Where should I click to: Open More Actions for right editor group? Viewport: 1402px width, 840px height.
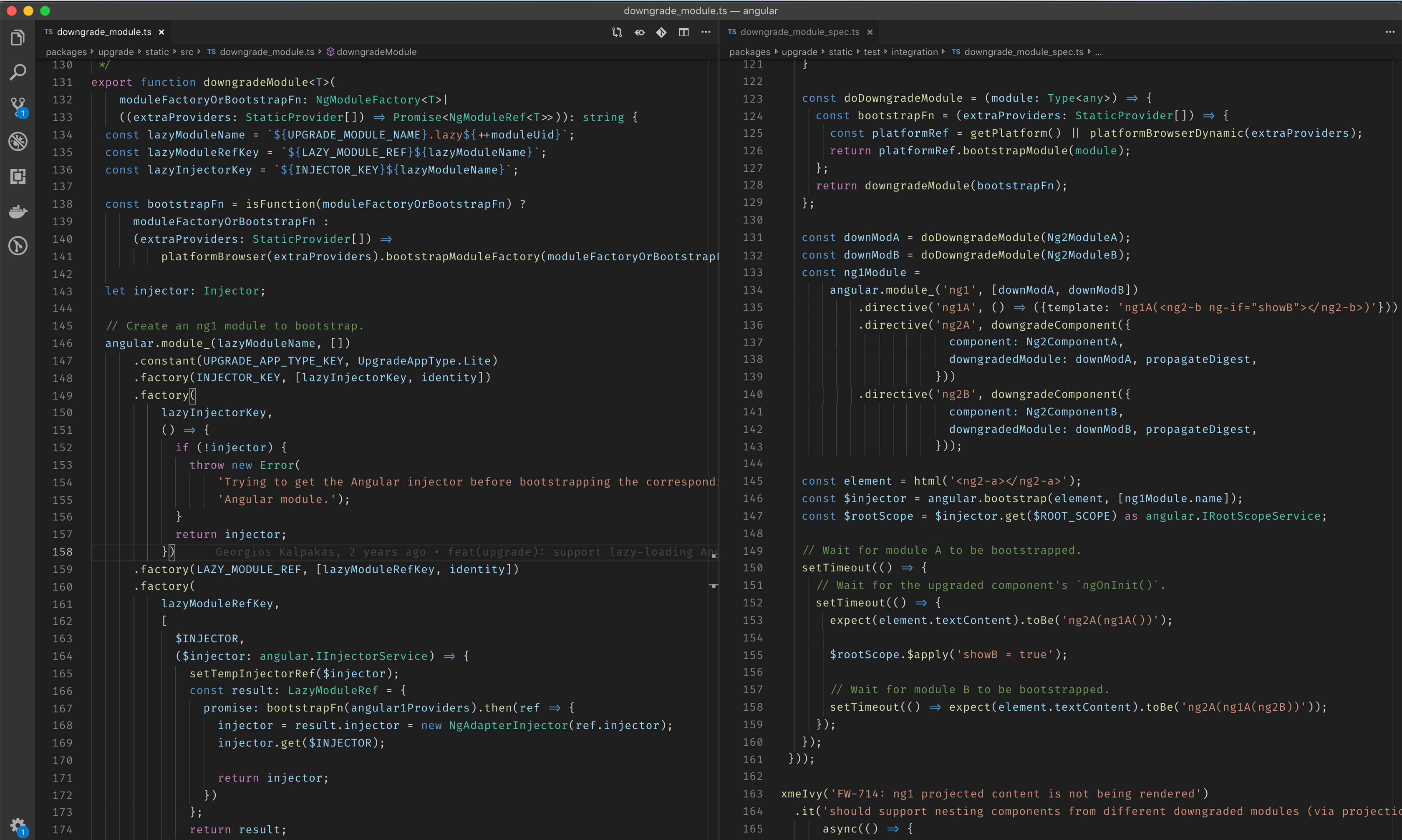(1389, 32)
